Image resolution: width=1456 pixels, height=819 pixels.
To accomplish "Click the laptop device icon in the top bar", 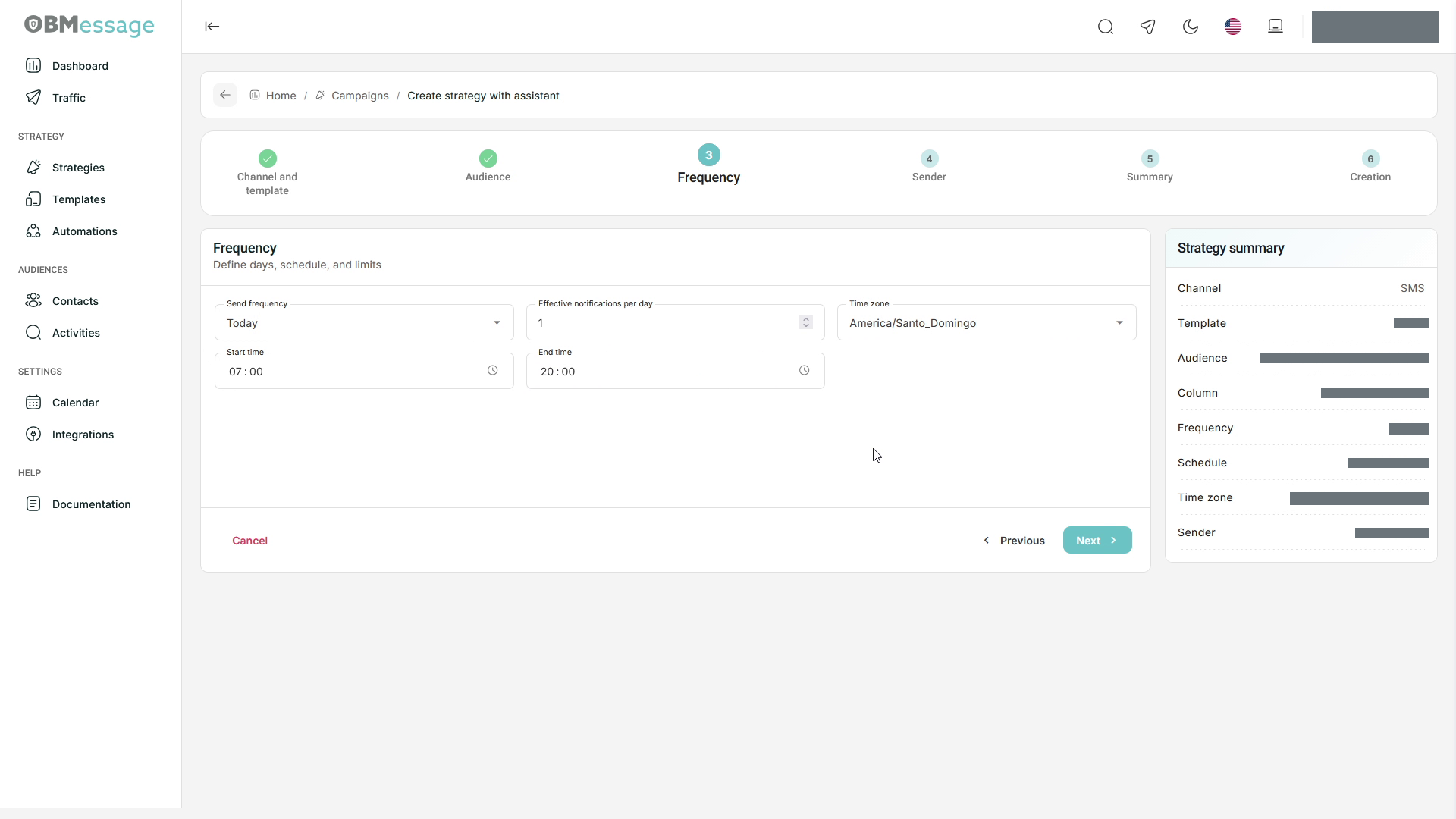I will 1276,27.
